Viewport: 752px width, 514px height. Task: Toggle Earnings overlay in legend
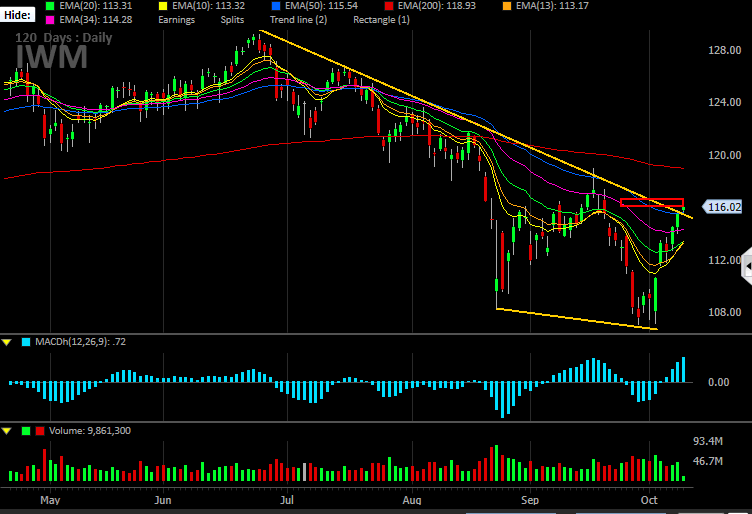click(176, 20)
